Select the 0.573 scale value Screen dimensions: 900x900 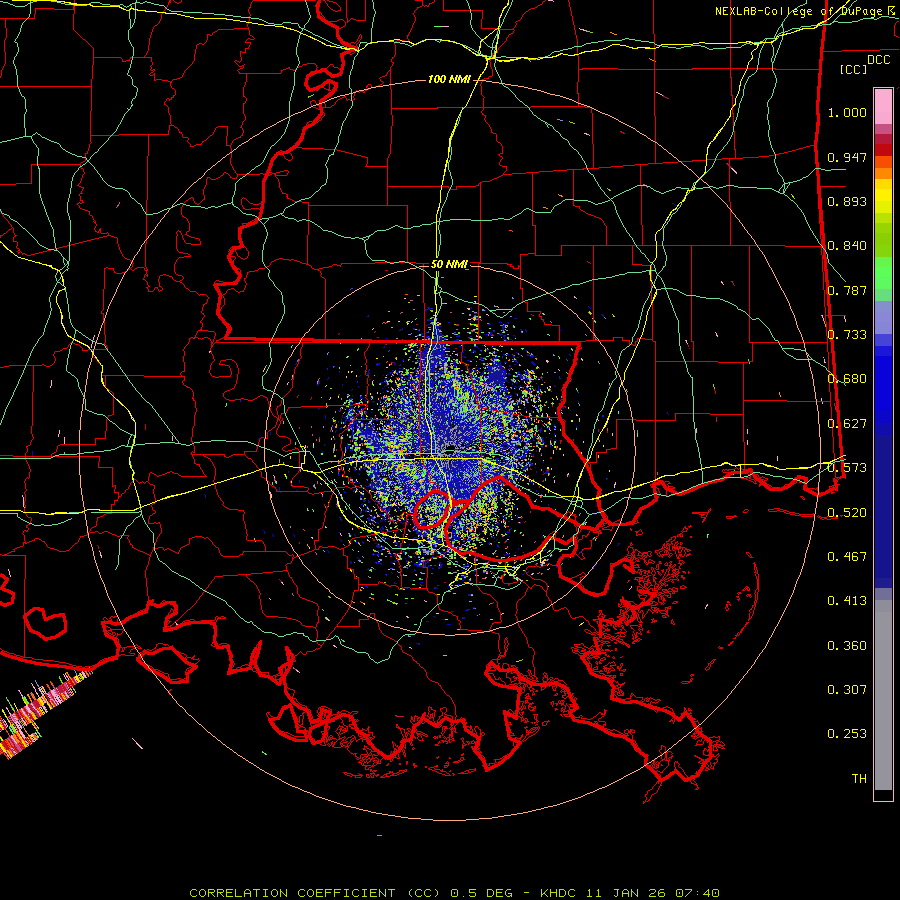[x=847, y=468]
